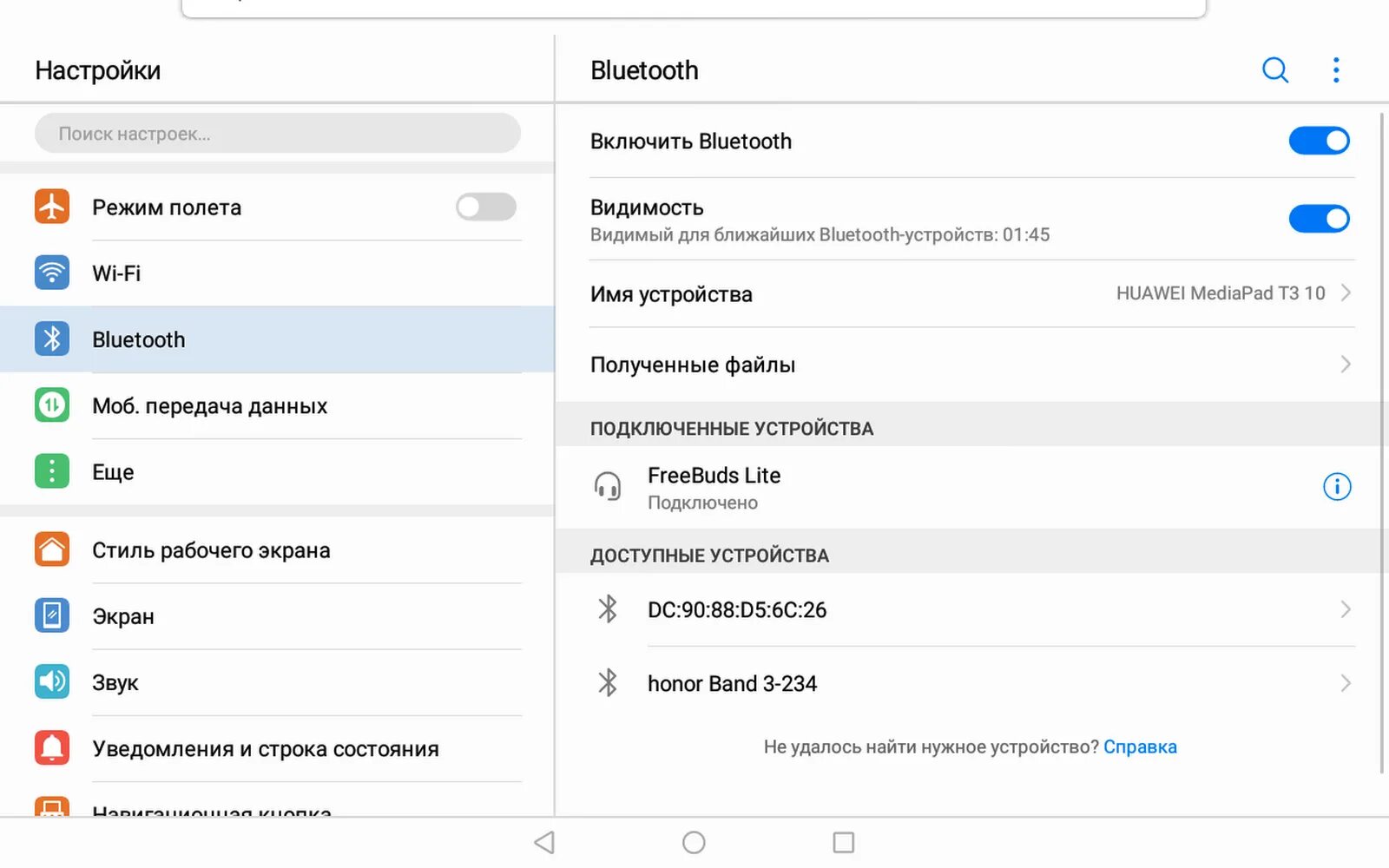Image resolution: width=1389 pixels, height=868 pixels.
Task: Open the three-dot overflow menu
Action: (x=1336, y=70)
